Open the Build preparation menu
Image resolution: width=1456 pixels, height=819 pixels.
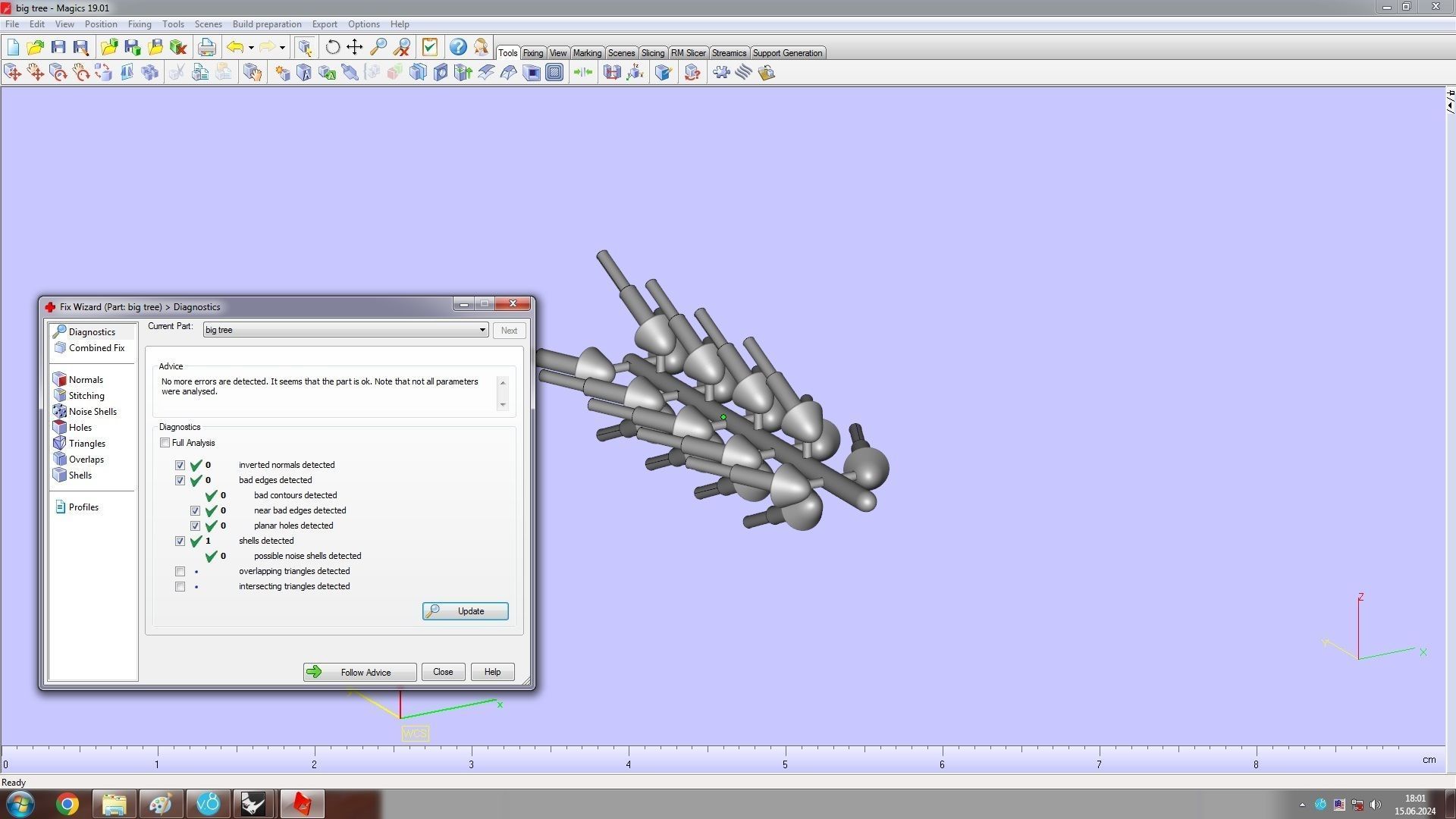(x=266, y=24)
